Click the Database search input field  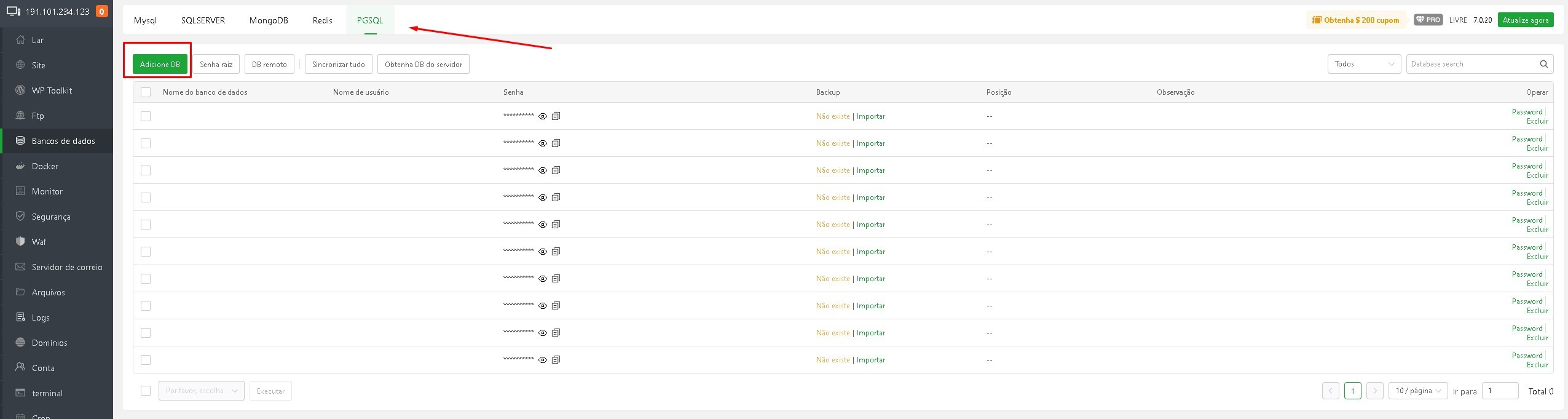1471,64
